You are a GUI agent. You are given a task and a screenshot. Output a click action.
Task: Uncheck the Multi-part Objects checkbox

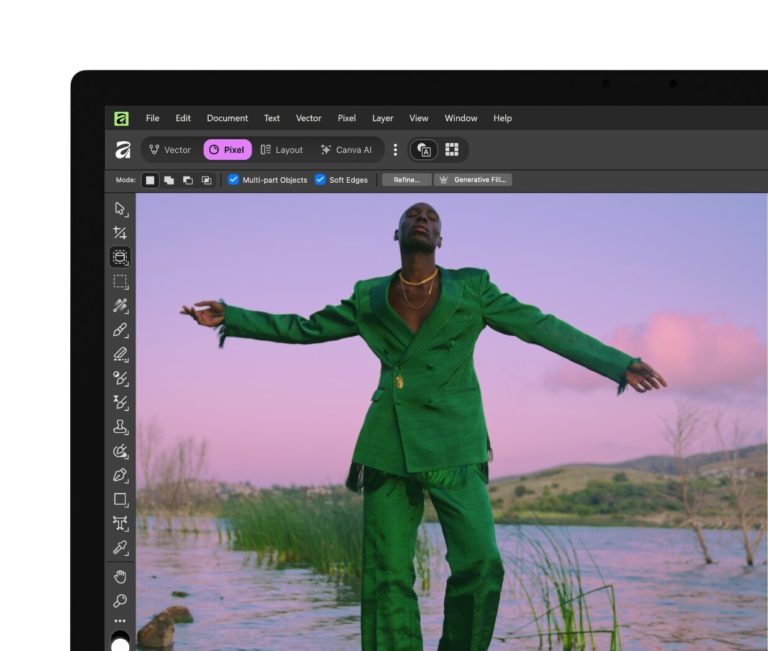(234, 180)
